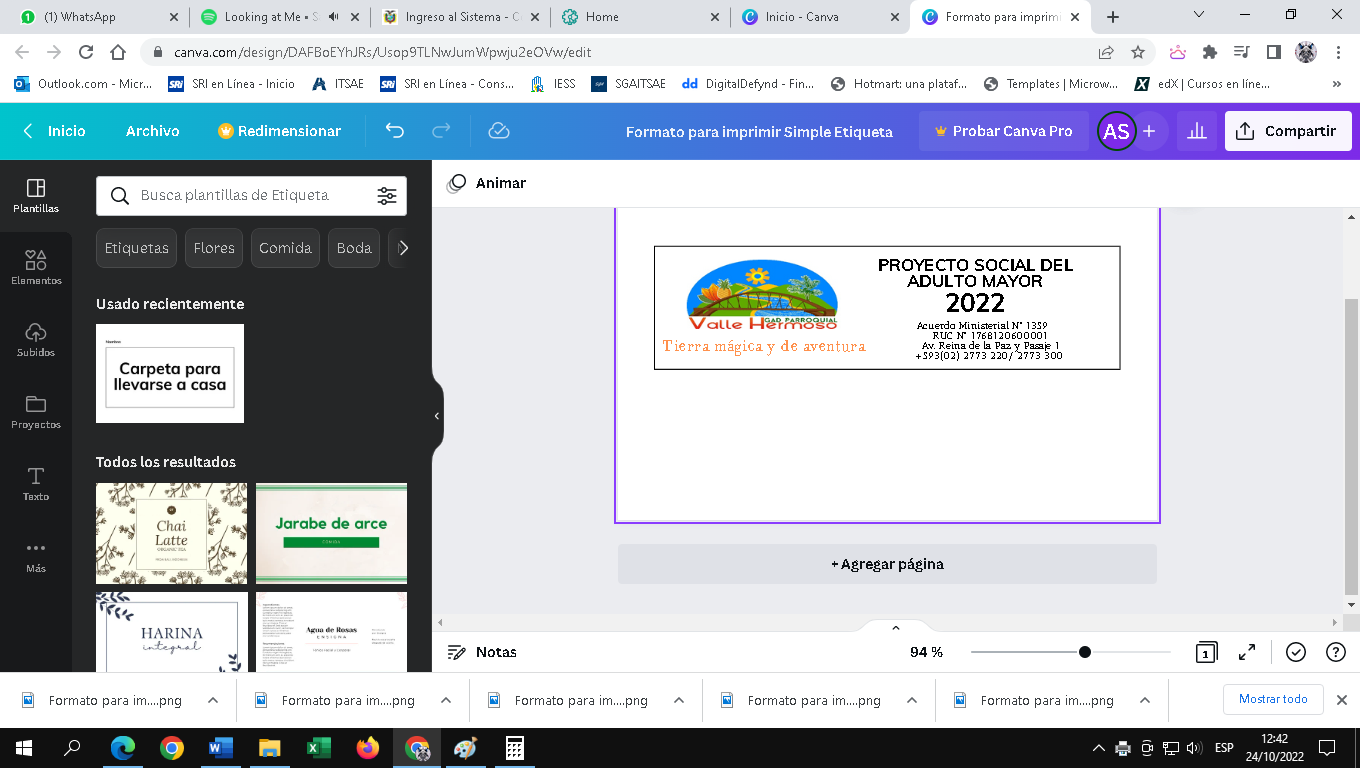1360x768 pixels.
Task: Open the Elementos sidebar panel
Action: point(36,267)
